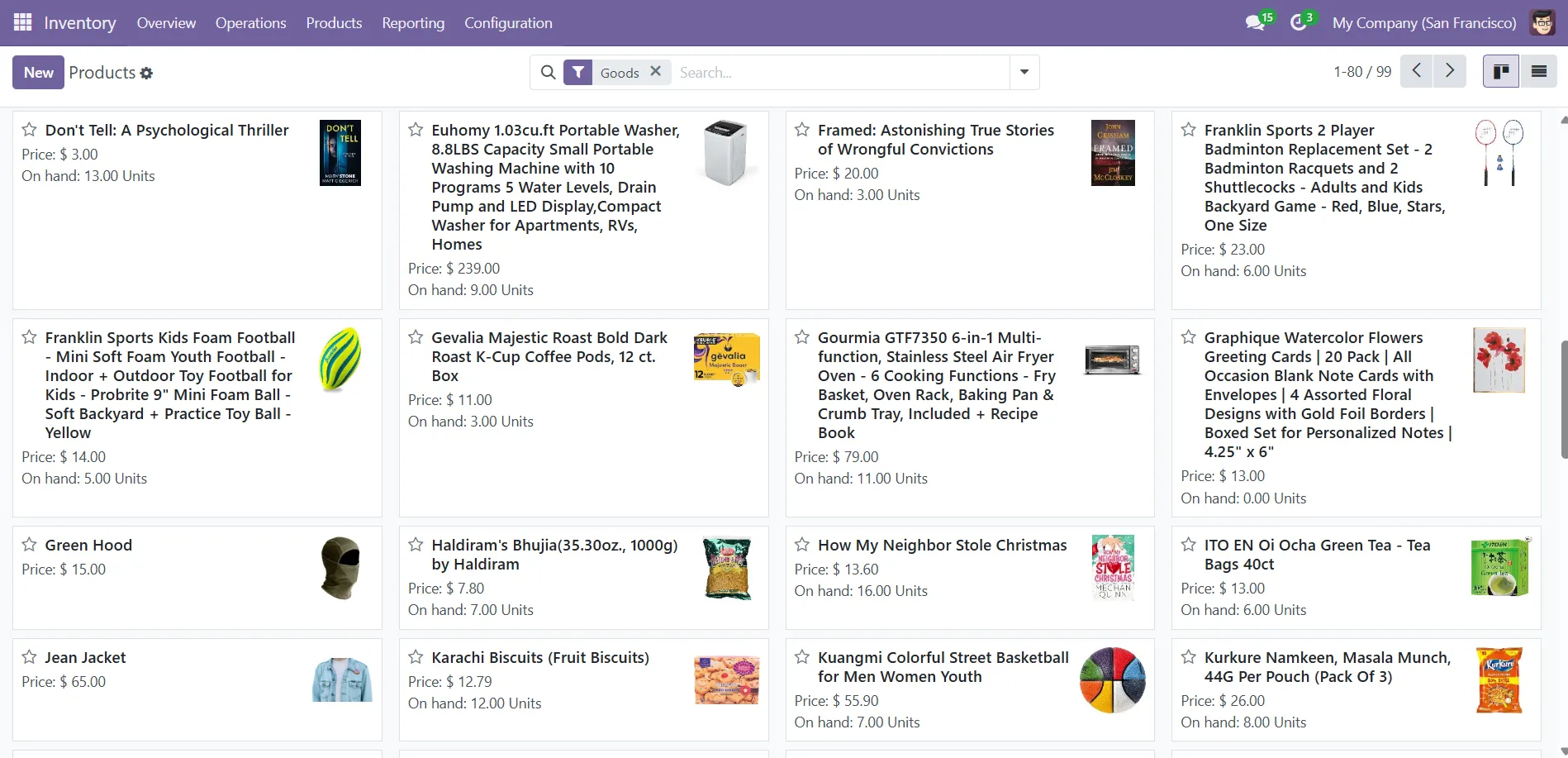Star the Euhomy Portable Washer product
The height and width of the screenshot is (758, 1568).
click(416, 130)
